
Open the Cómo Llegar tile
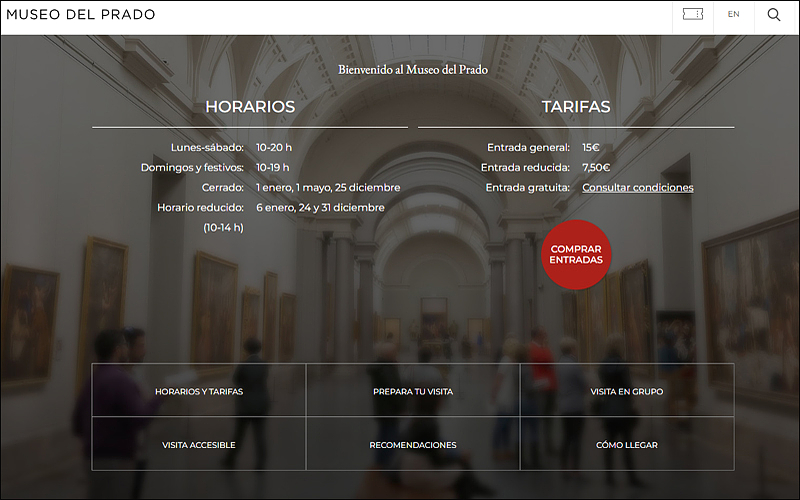click(627, 444)
